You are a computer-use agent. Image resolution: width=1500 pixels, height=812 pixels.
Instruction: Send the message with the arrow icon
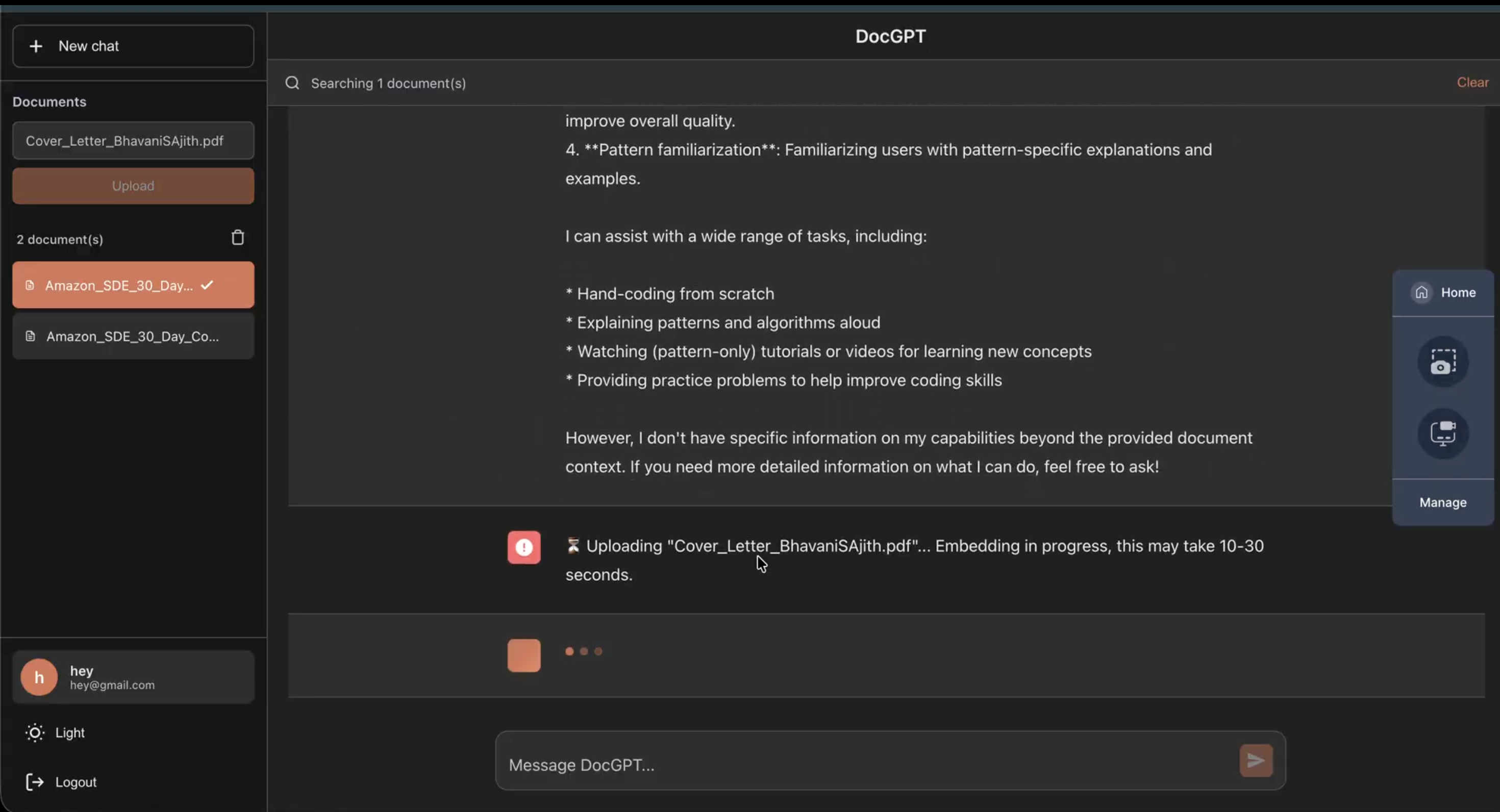[x=1256, y=760]
